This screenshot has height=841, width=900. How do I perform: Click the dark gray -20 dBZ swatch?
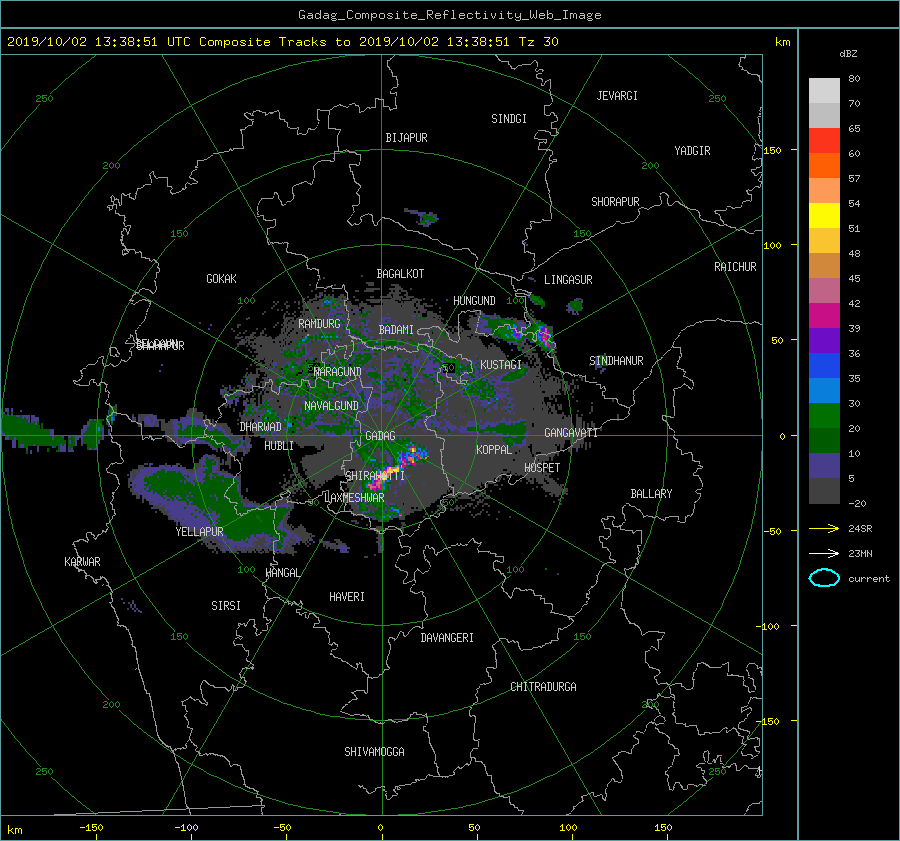pos(824,490)
